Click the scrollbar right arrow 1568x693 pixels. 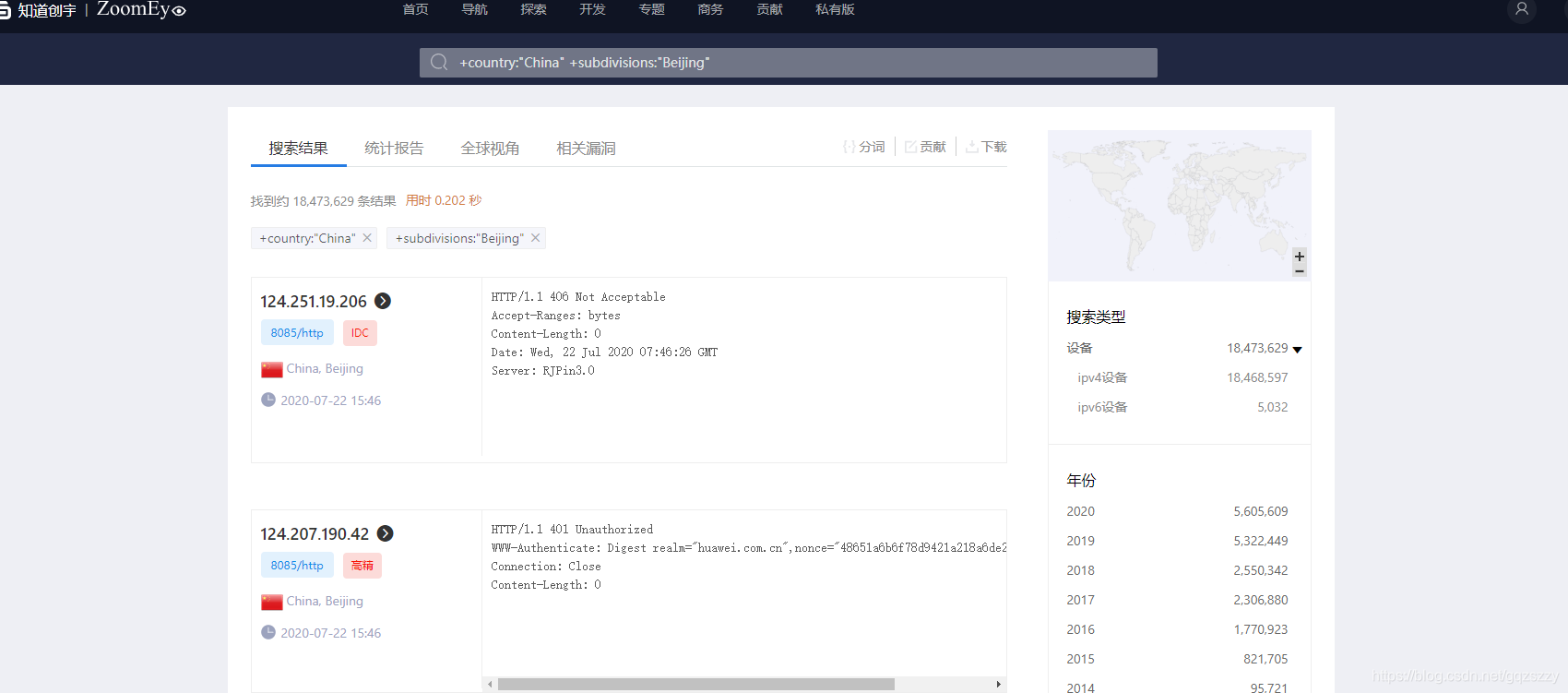(x=999, y=685)
